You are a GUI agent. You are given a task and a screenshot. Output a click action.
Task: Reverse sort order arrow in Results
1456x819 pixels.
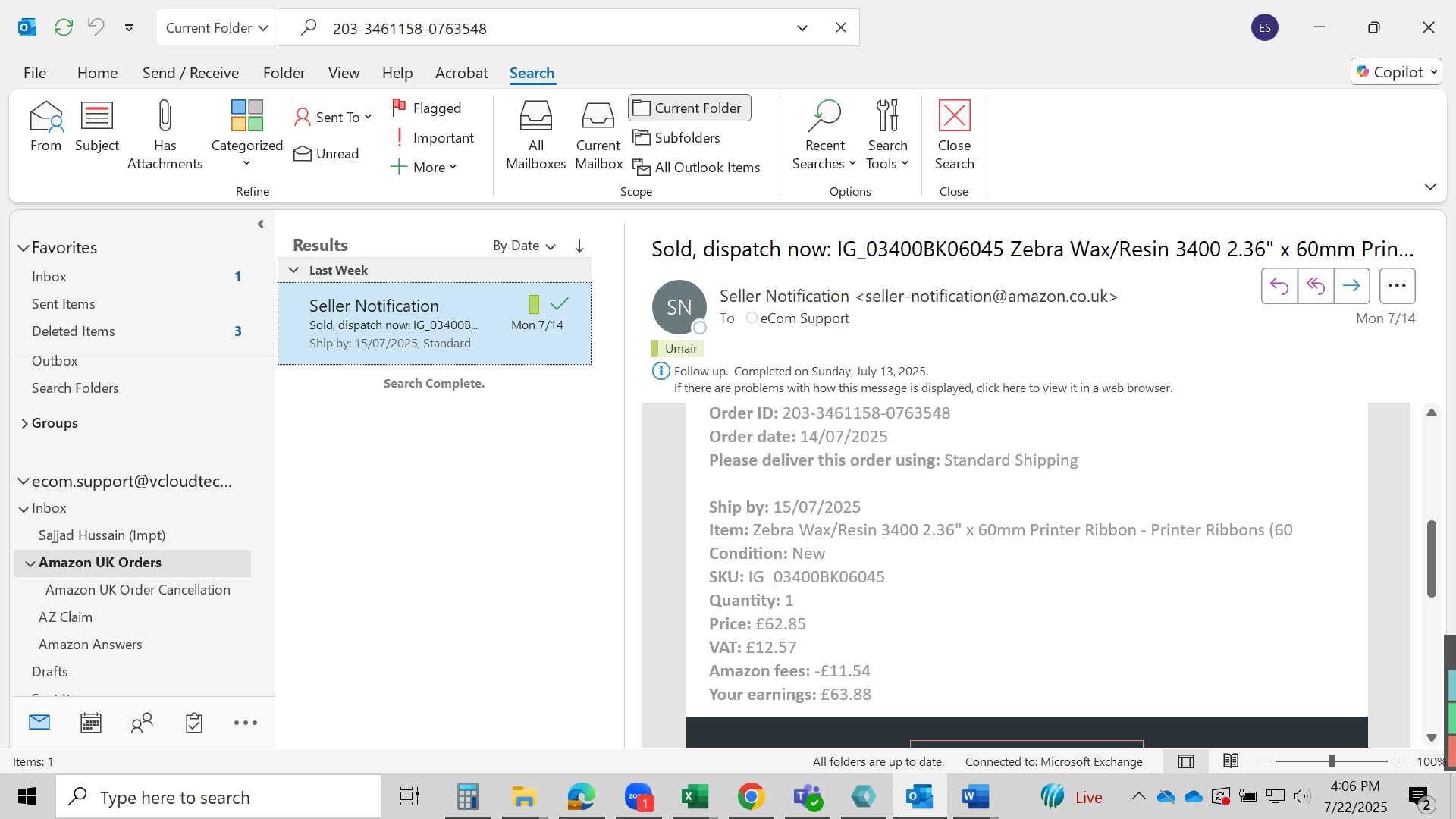coord(579,246)
